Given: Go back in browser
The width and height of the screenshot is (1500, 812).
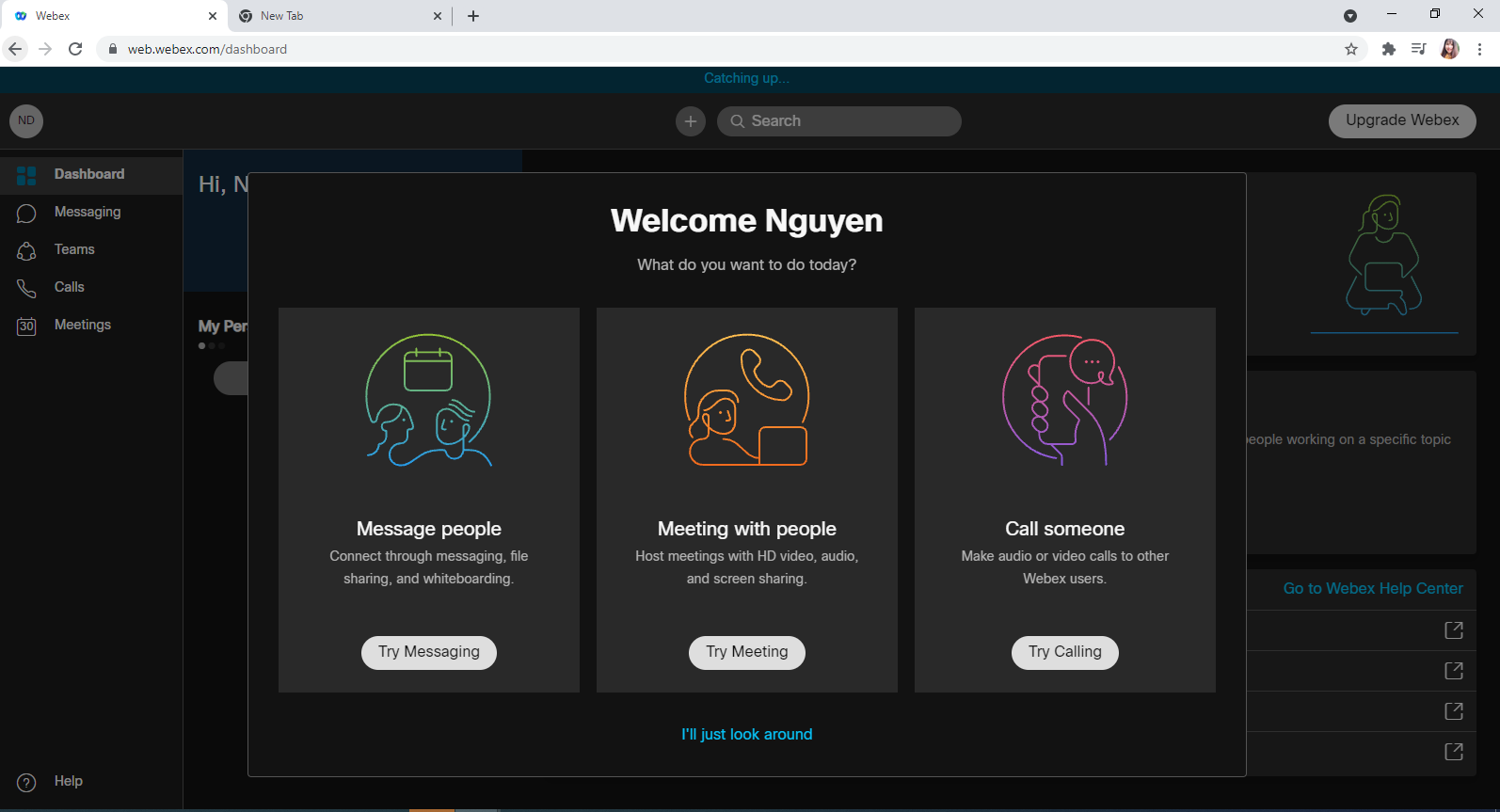Looking at the screenshot, I should (15, 49).
